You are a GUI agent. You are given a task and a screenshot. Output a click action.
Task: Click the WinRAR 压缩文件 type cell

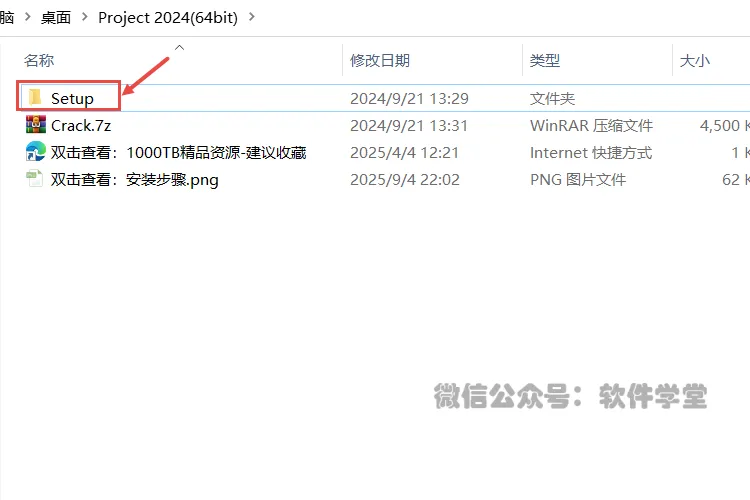click(591, 125)
